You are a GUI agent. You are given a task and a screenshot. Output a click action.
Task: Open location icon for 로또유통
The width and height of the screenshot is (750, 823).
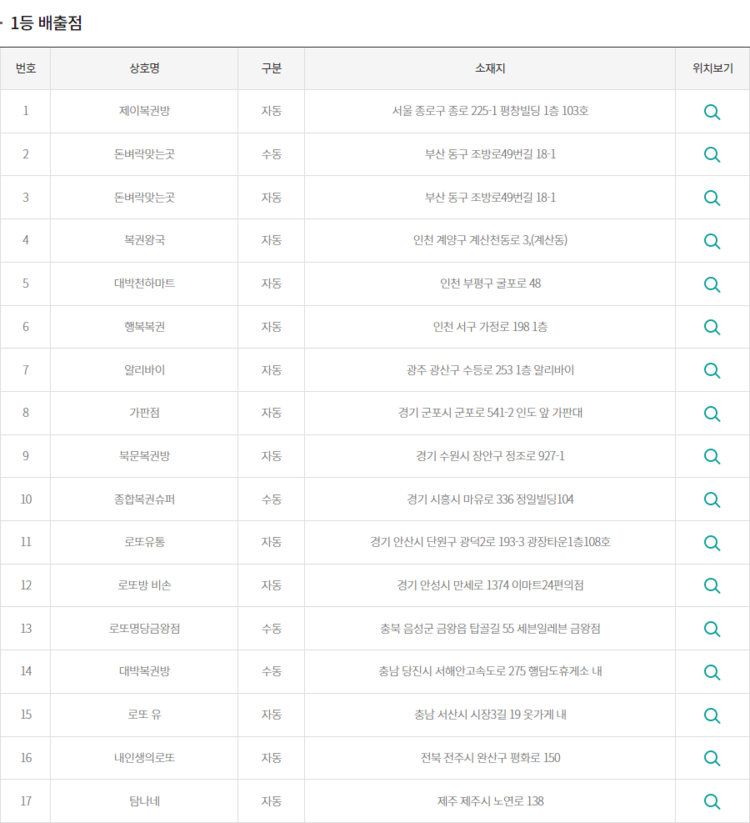click(712, 543)
